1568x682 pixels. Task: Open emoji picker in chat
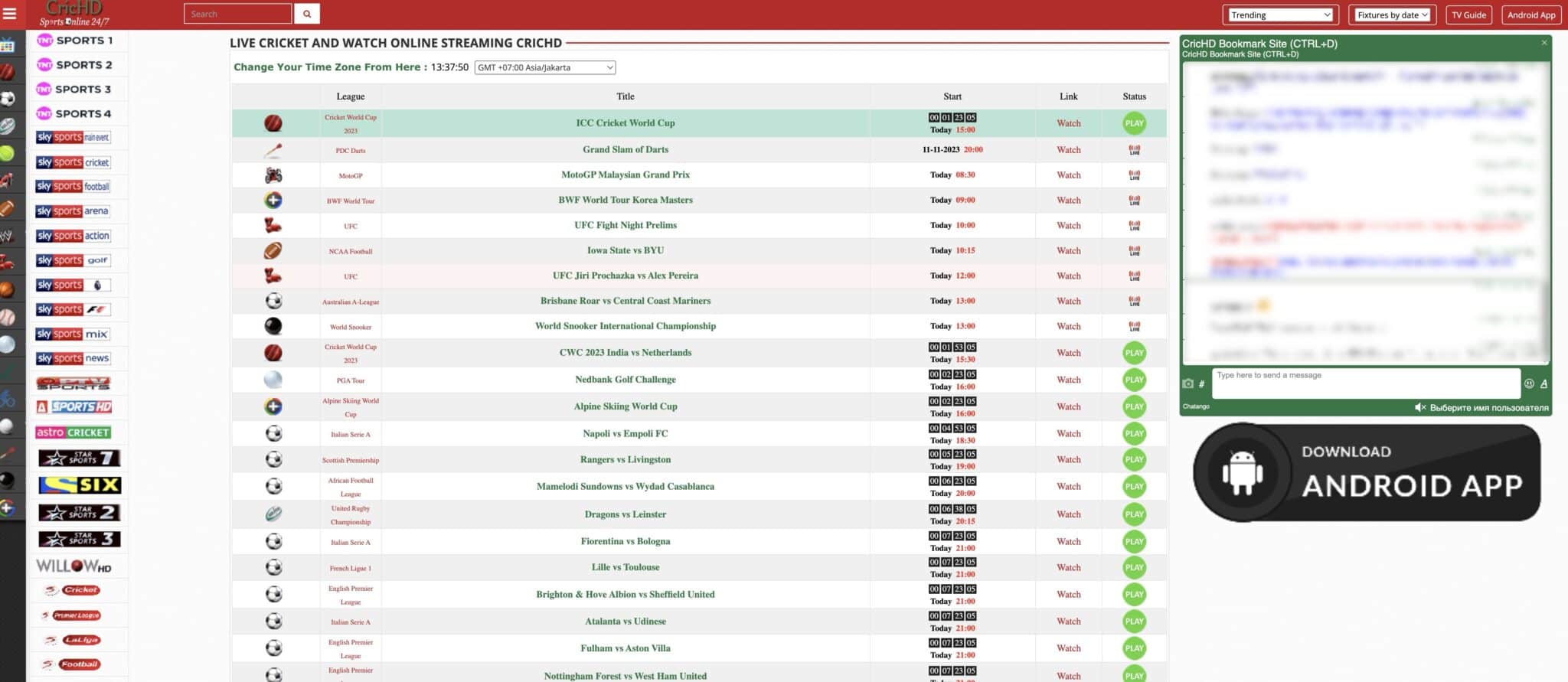pyautogui.click(x=1529, y=383)
